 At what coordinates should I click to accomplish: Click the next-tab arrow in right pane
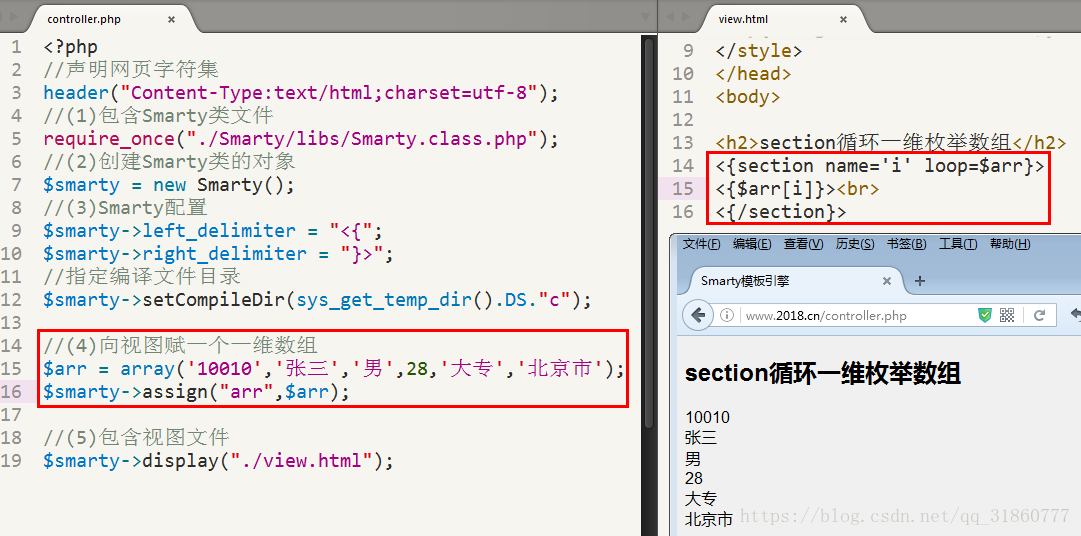tap(685, 16)
